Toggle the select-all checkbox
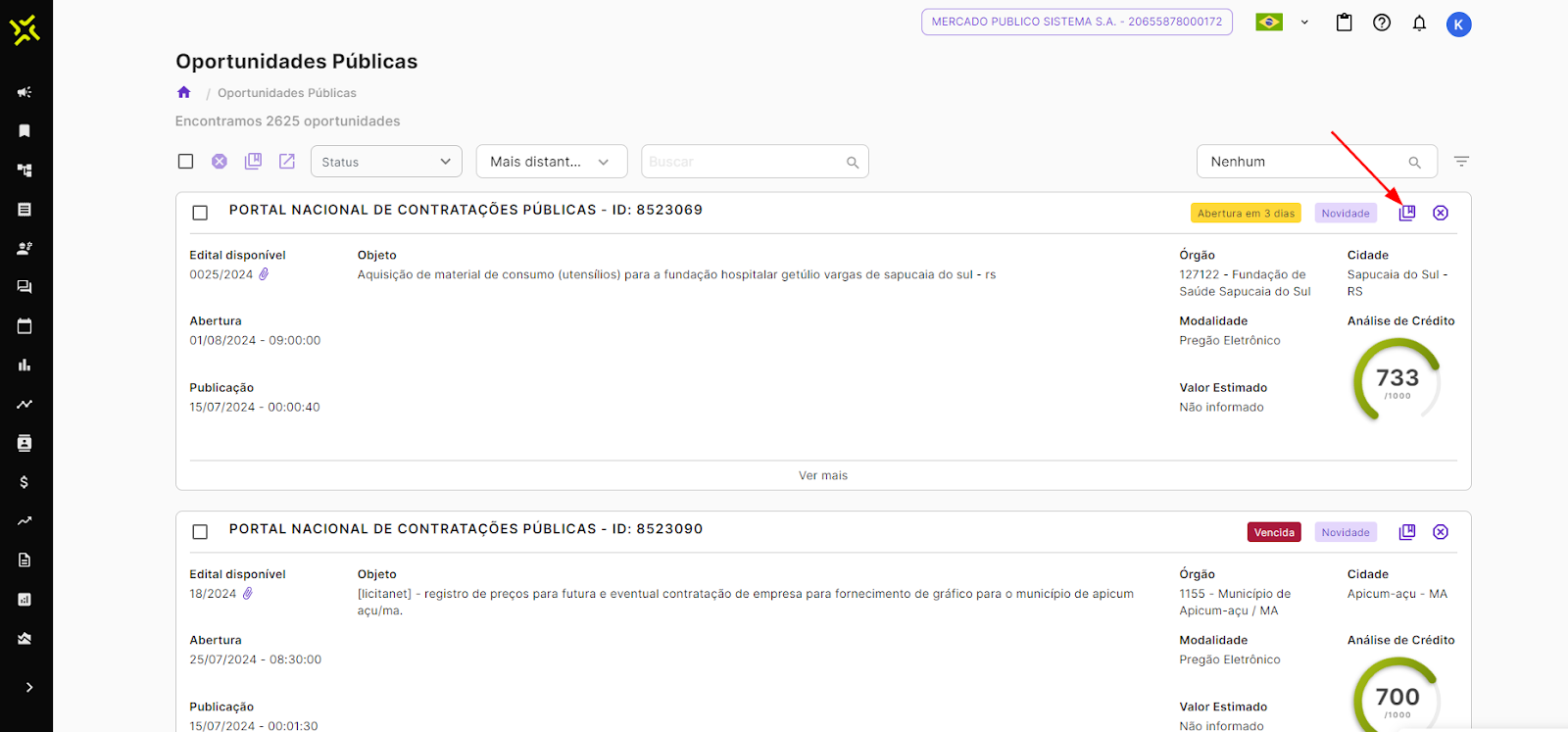This screenshot has width=1568, height=732. pyautogui.click(x=185, y=162)
